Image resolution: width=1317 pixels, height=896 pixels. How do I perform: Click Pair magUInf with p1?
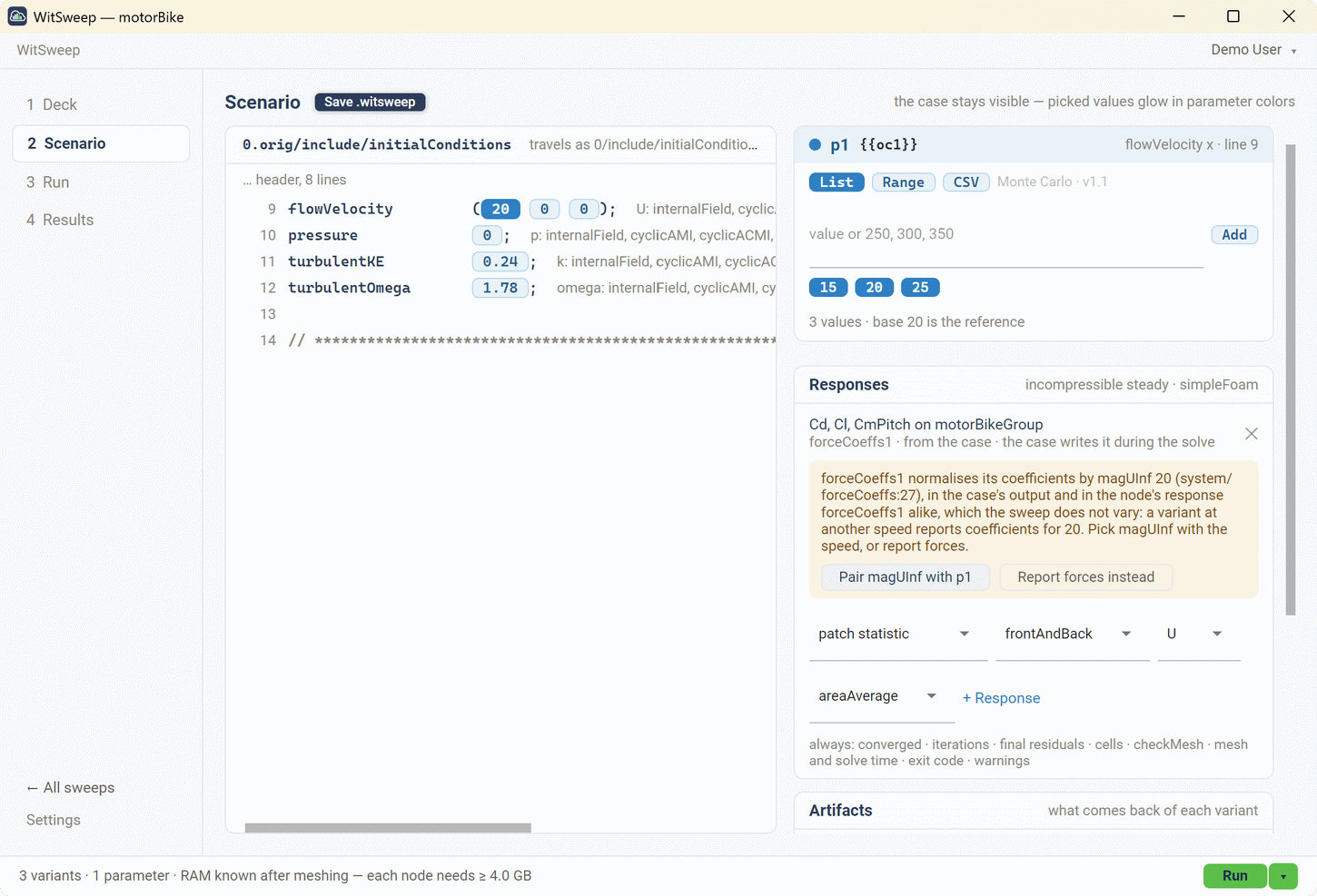(905, 577)
